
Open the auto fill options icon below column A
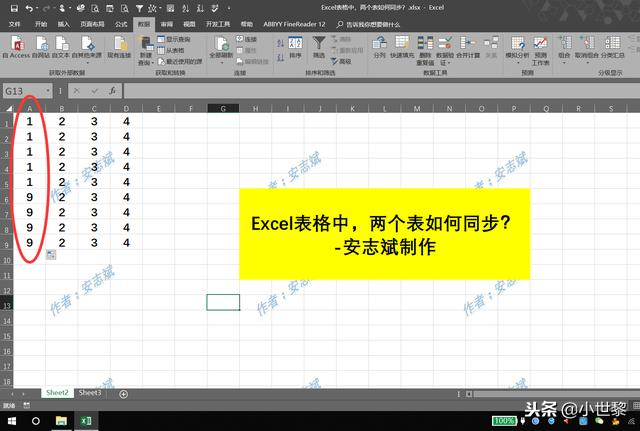point(51,255)
